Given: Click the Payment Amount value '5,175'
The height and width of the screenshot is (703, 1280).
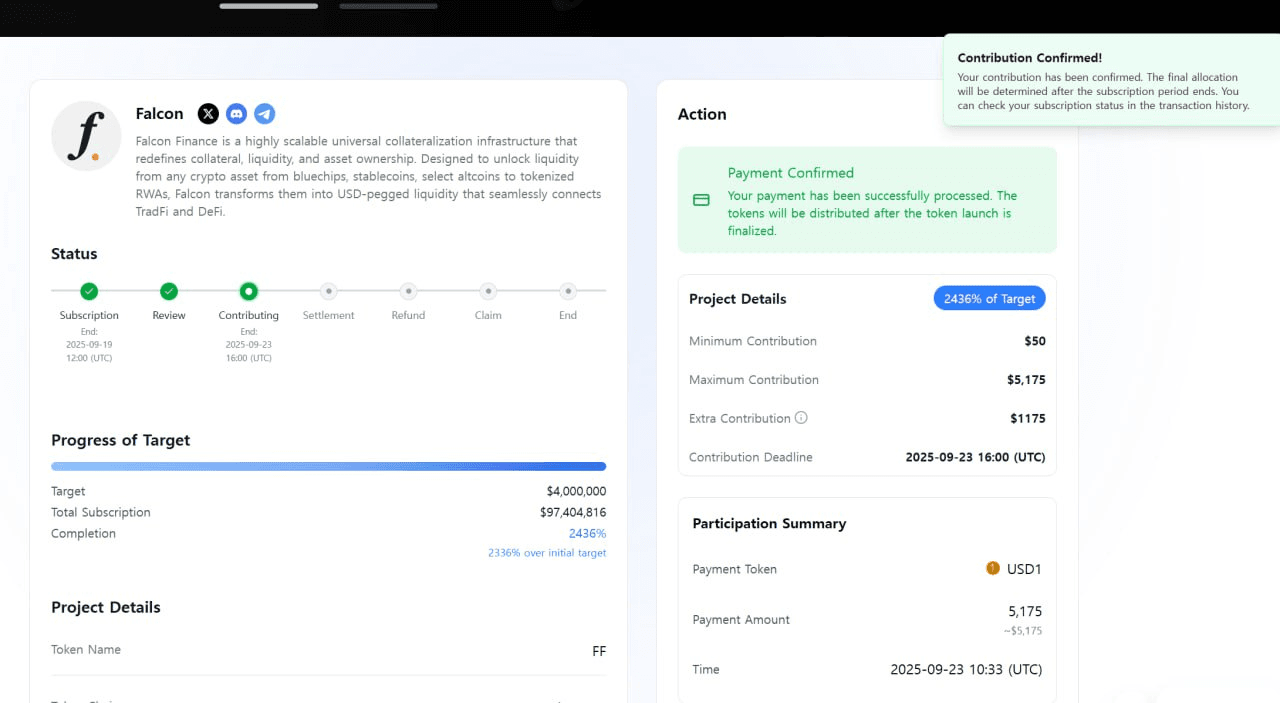Looking at the screenshot, I should tap(1025, 611).
